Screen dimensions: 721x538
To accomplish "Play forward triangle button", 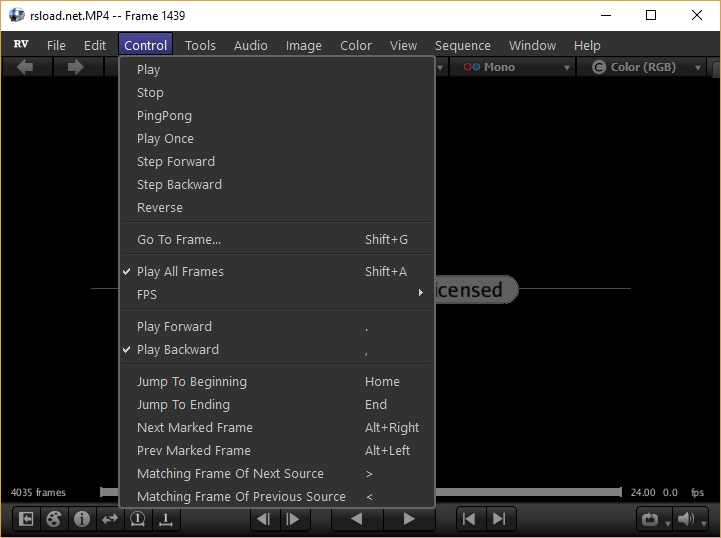I will pos(409,520).
